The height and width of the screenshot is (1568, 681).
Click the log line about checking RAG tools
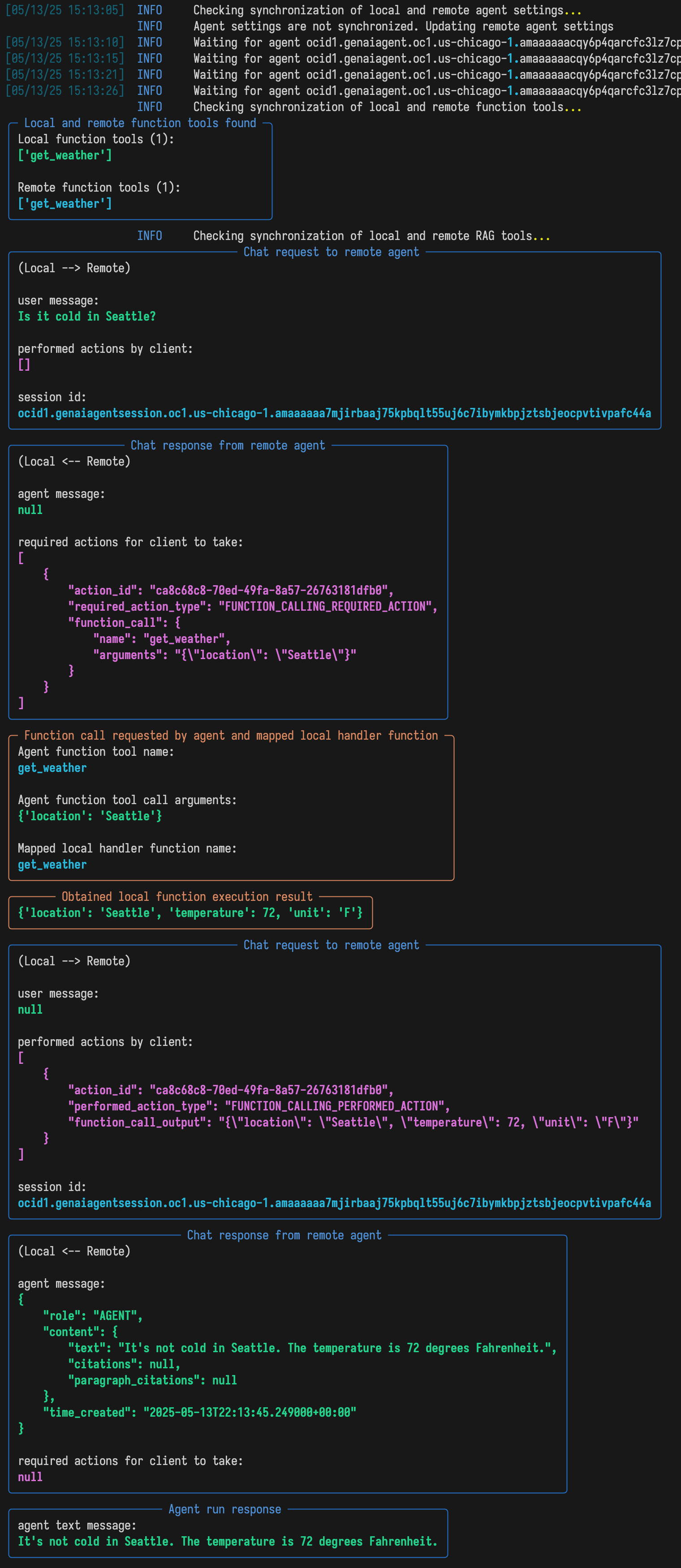tap(371, 236)
